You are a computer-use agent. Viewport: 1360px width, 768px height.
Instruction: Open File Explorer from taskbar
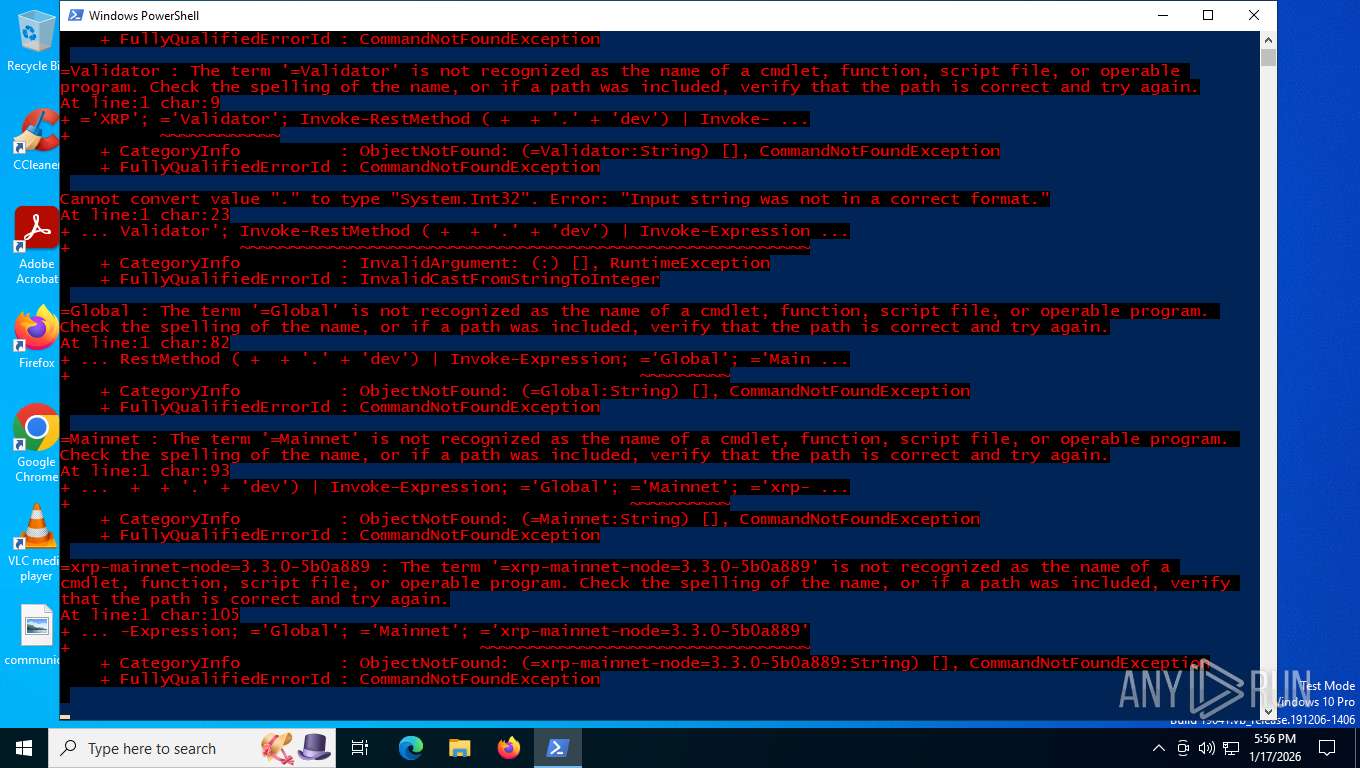click(x=459, y=748)
